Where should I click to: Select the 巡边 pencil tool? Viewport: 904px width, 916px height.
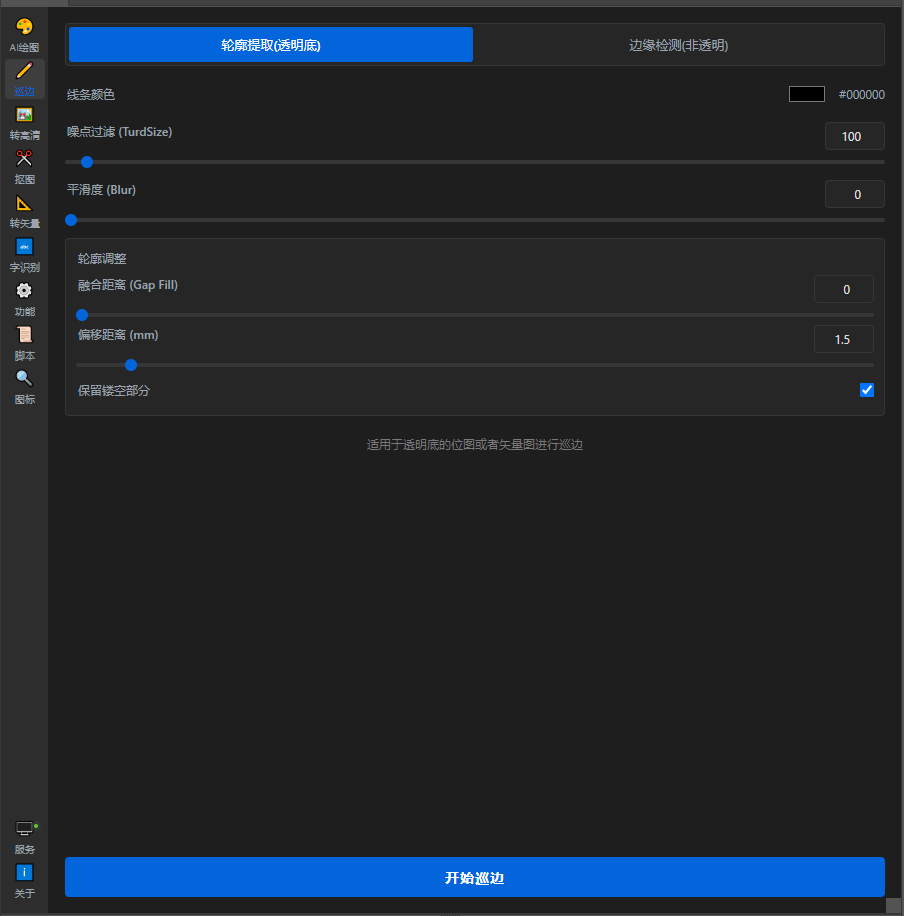[24, 72]
